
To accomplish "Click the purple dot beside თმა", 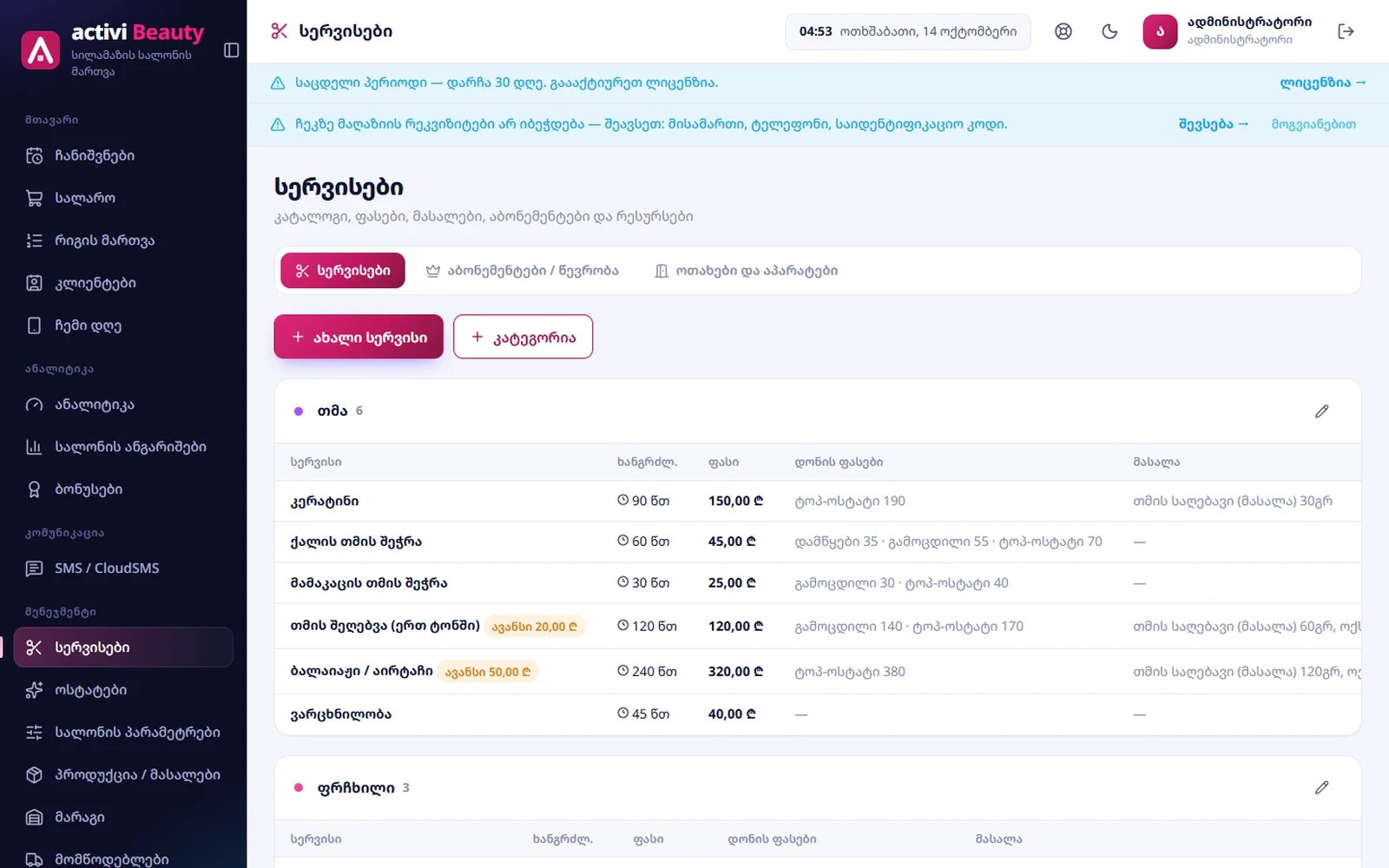I will coord(299,411).
